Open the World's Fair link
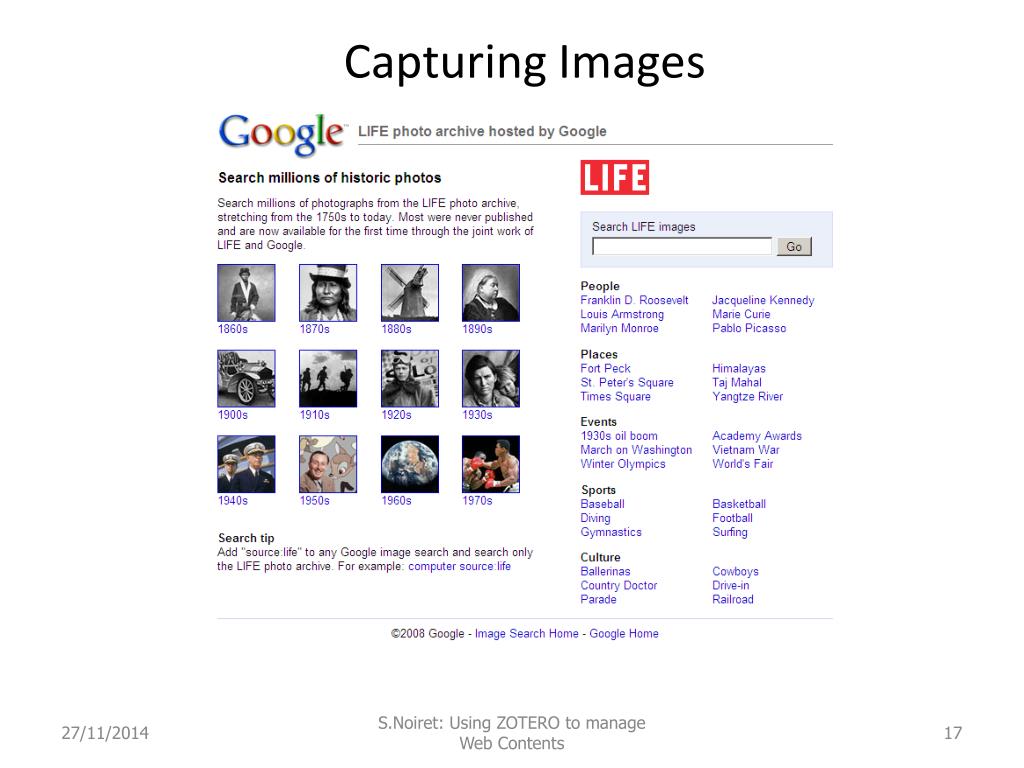 point(743,464)
